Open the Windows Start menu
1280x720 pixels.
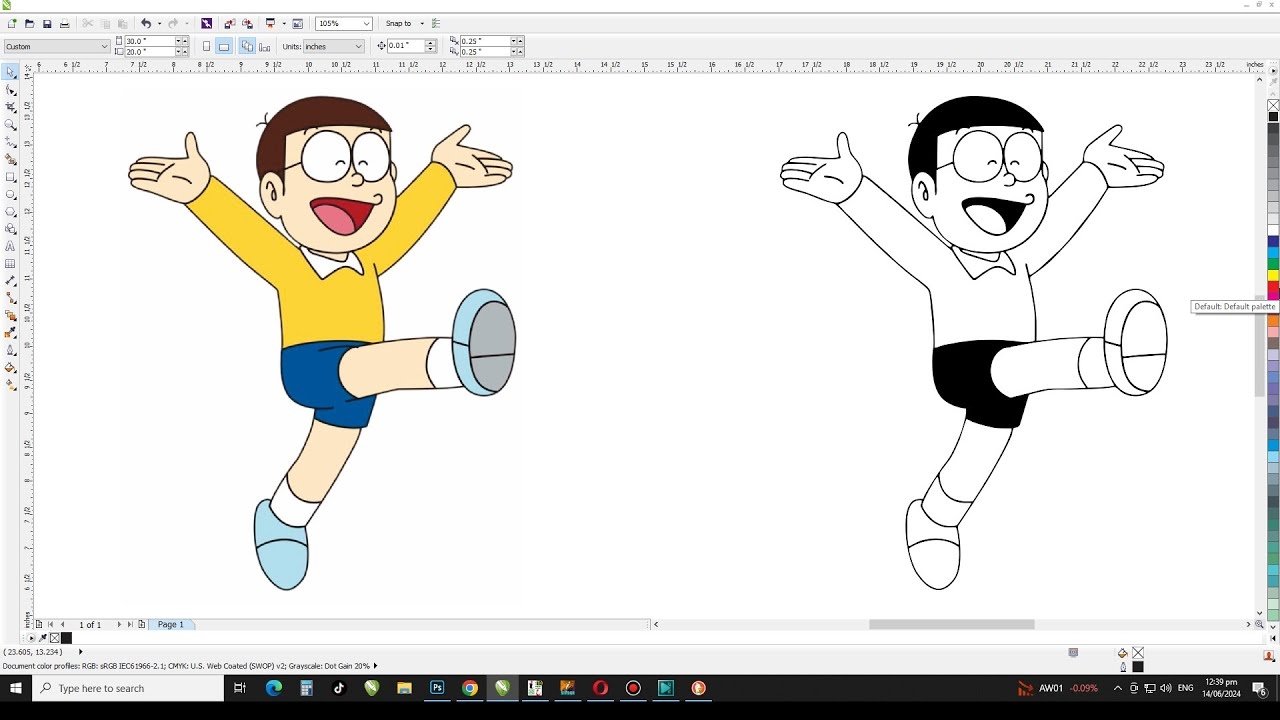[x=15, y=688]
